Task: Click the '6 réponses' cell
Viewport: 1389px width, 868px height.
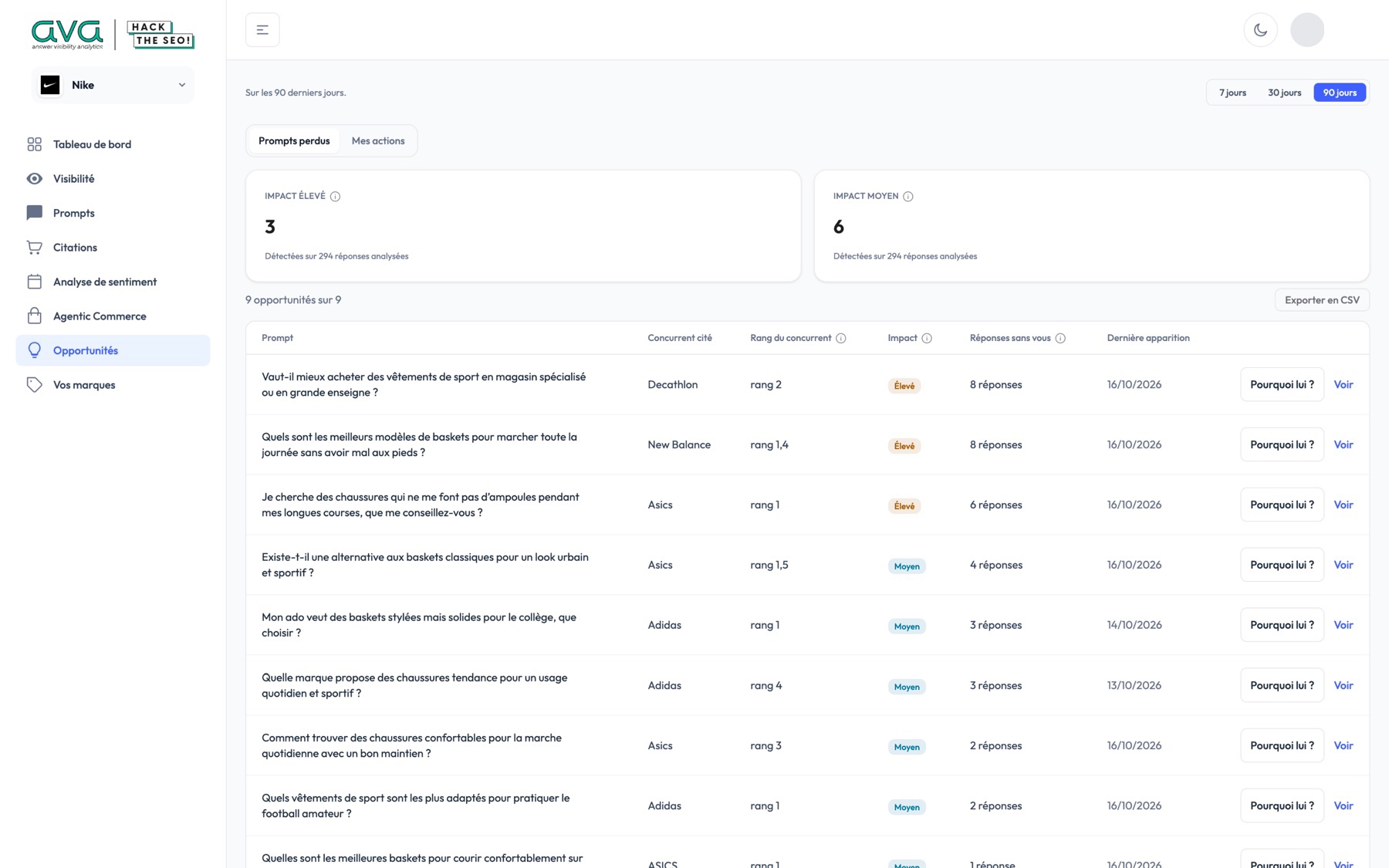Action: [995, 505]
